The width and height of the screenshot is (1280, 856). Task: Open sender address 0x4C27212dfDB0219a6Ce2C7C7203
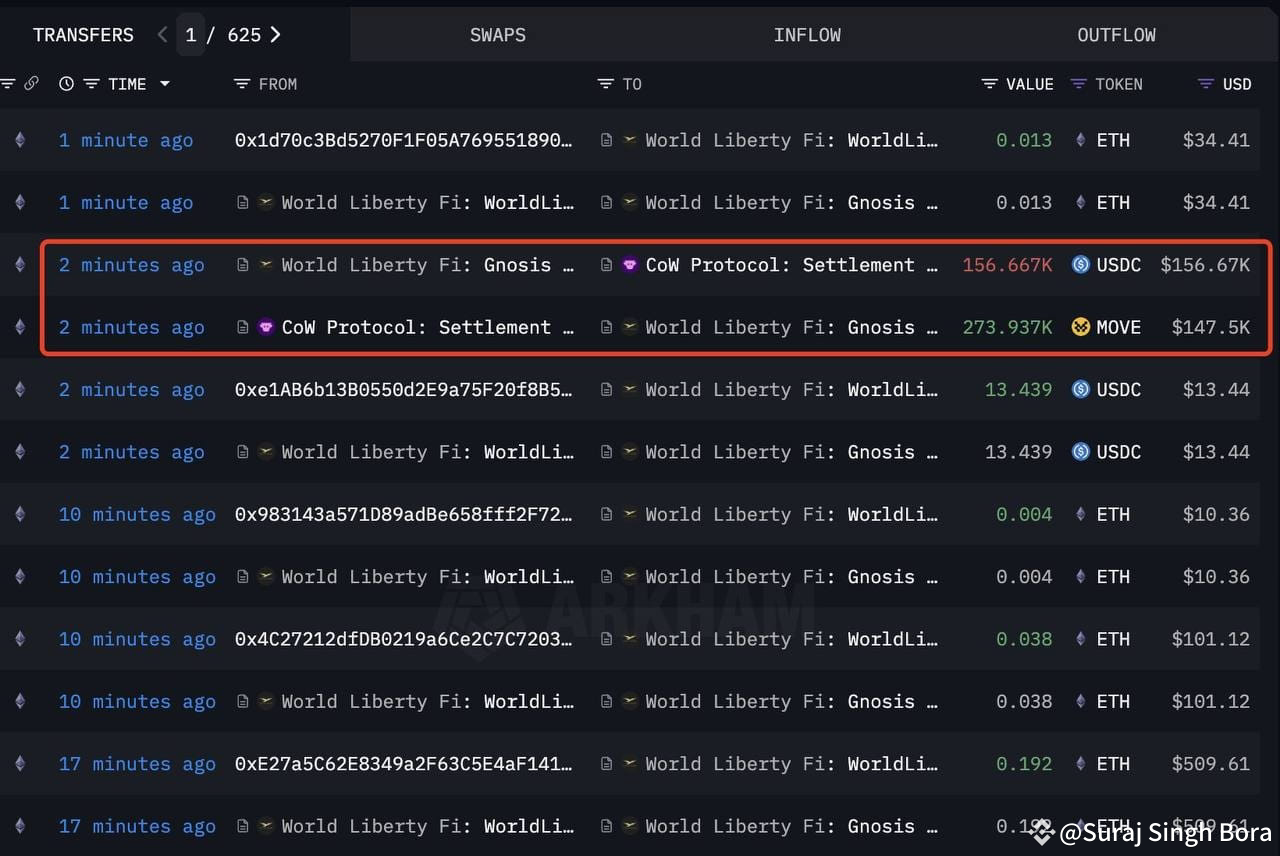click(x=404, y=639)
